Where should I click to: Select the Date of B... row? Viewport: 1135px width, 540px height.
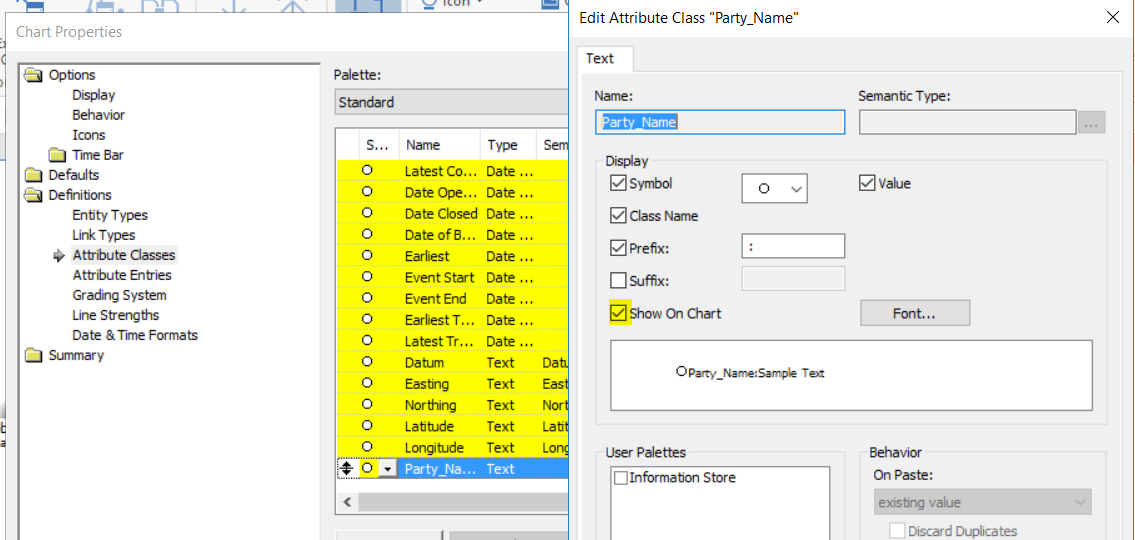[x=452, y=235]
